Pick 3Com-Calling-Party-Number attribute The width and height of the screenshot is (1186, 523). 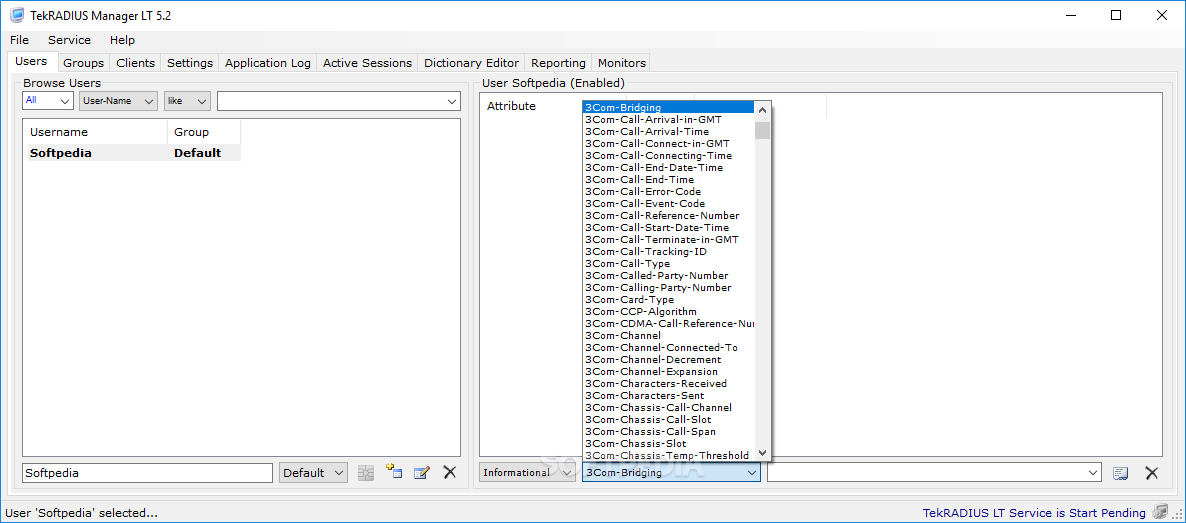point(669,288)
